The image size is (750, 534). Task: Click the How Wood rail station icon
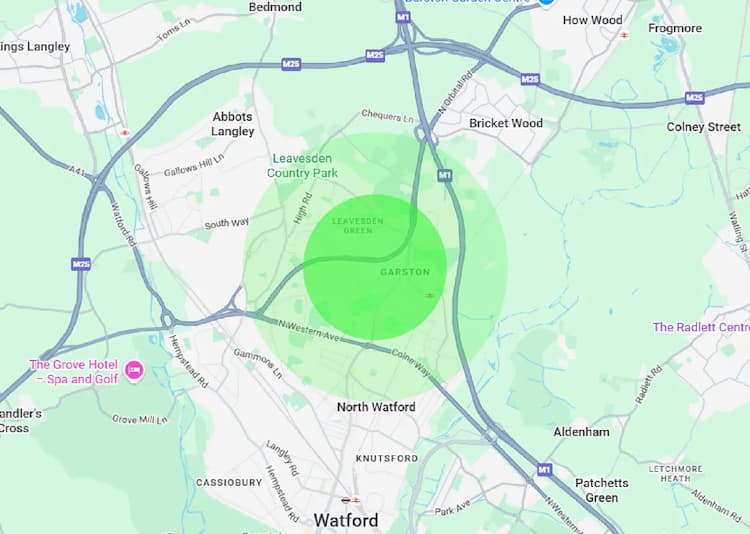point(624,35)
